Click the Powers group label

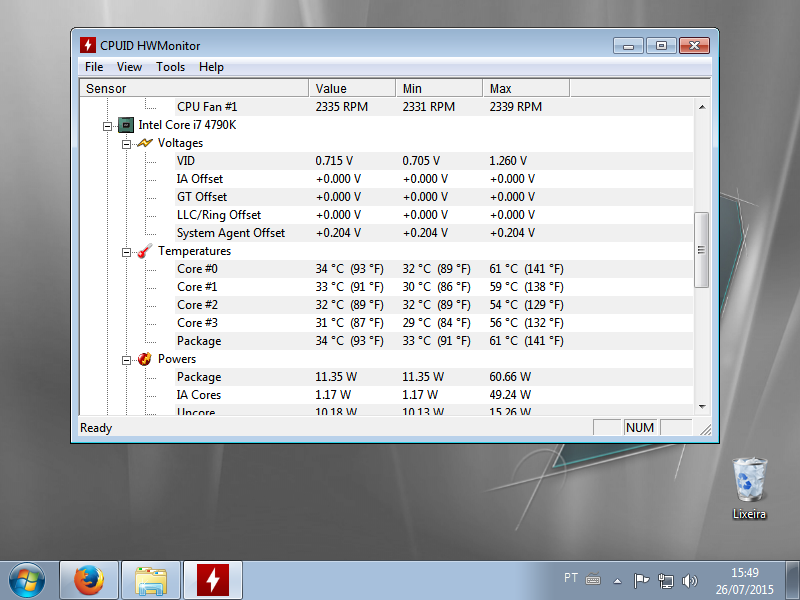(177, 359)
